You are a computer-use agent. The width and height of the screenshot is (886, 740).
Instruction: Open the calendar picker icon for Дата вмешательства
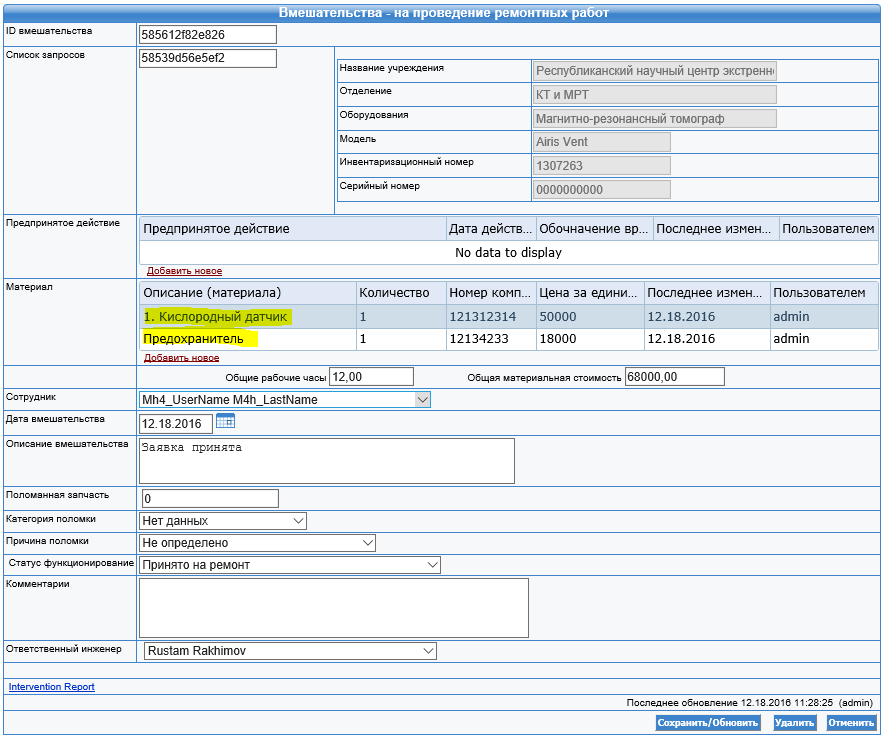(225, 421)
